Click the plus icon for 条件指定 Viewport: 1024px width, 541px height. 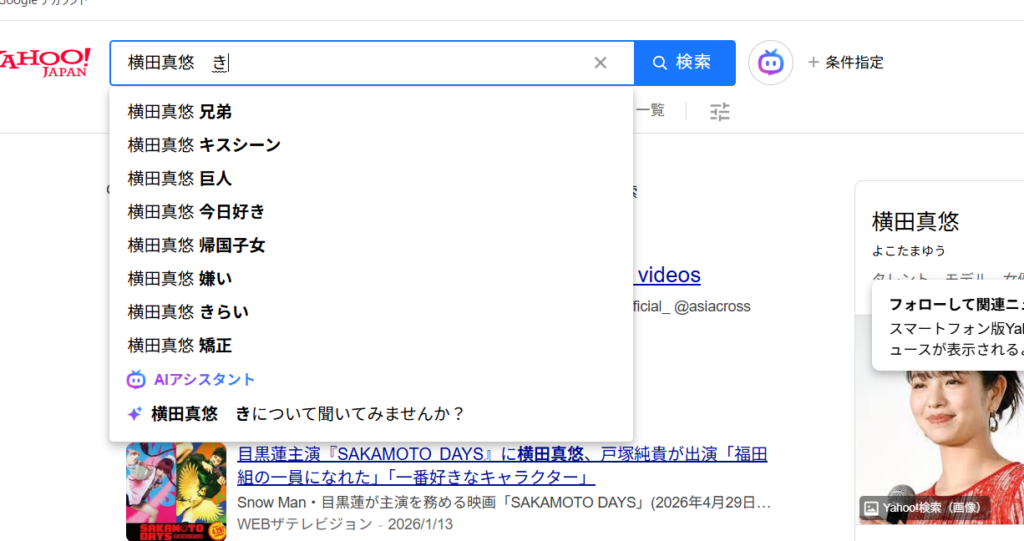click(813, 63)
